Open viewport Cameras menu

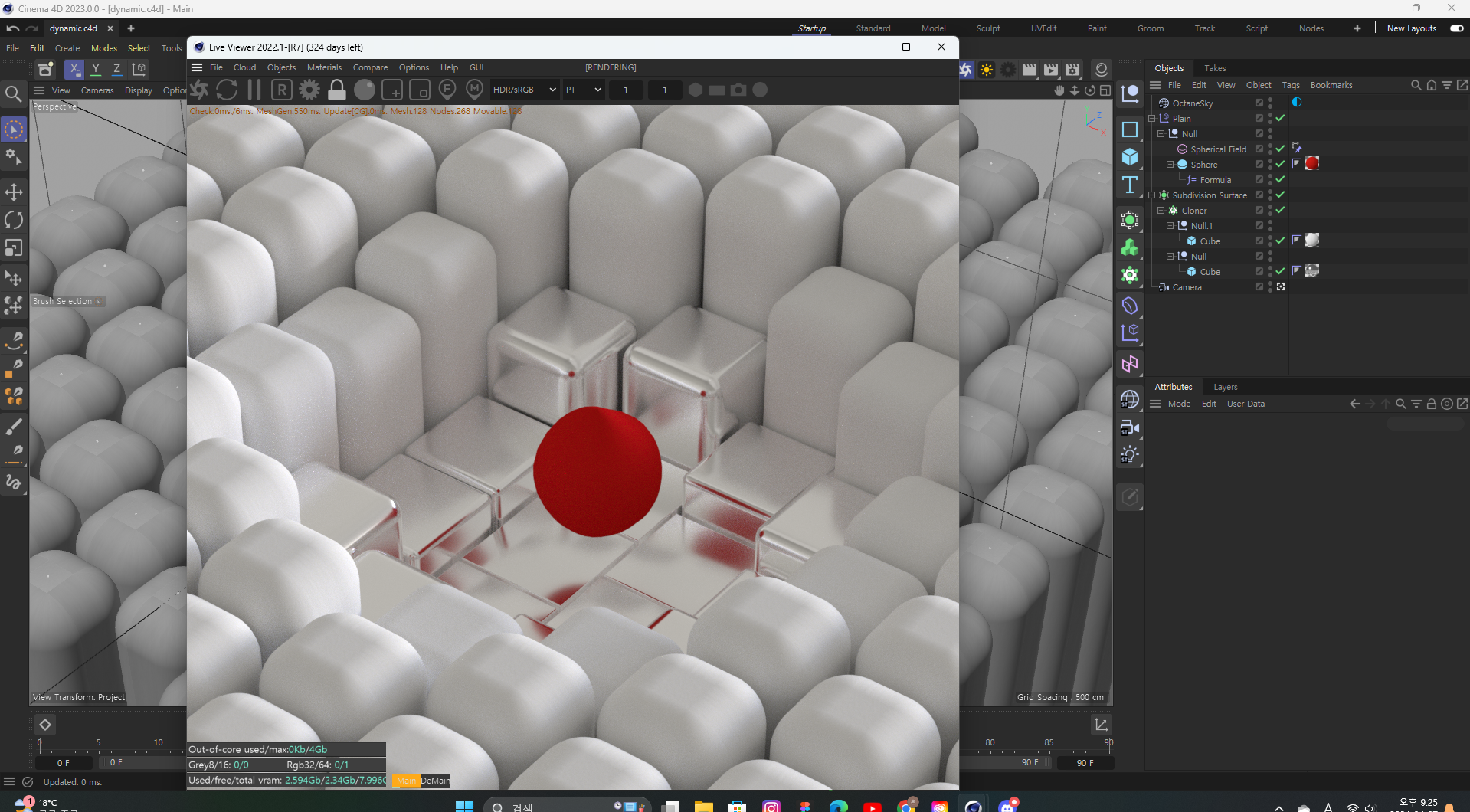[x=97, y=90]
